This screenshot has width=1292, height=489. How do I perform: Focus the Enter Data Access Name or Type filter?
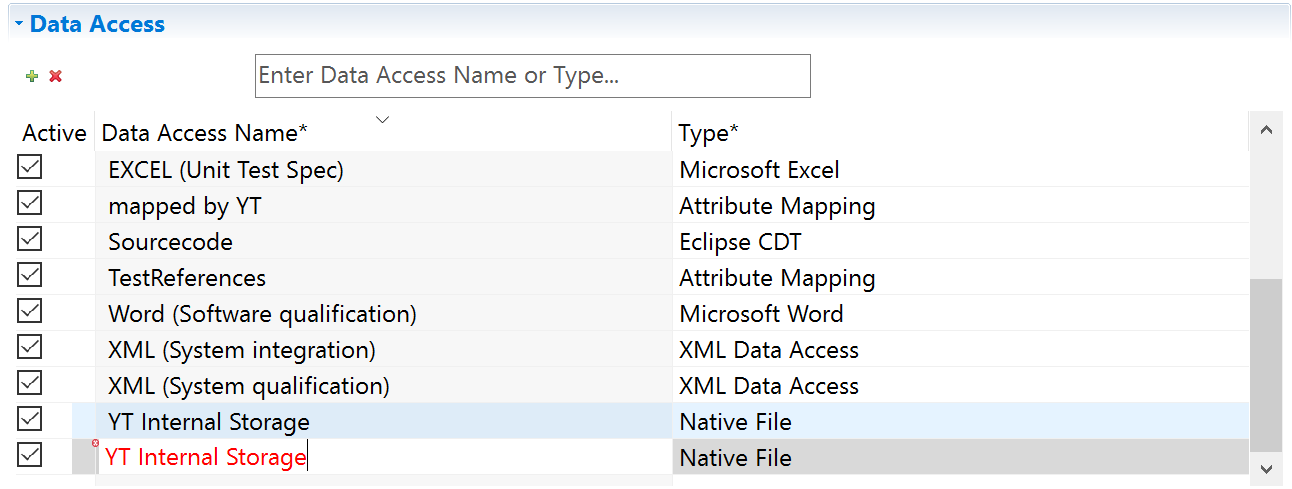coord(532,76)
